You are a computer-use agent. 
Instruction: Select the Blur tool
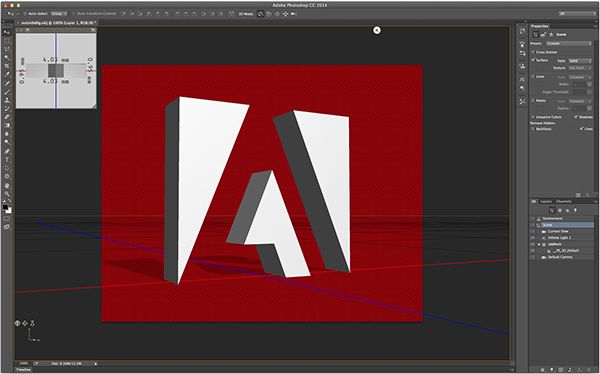pos(7,134)
